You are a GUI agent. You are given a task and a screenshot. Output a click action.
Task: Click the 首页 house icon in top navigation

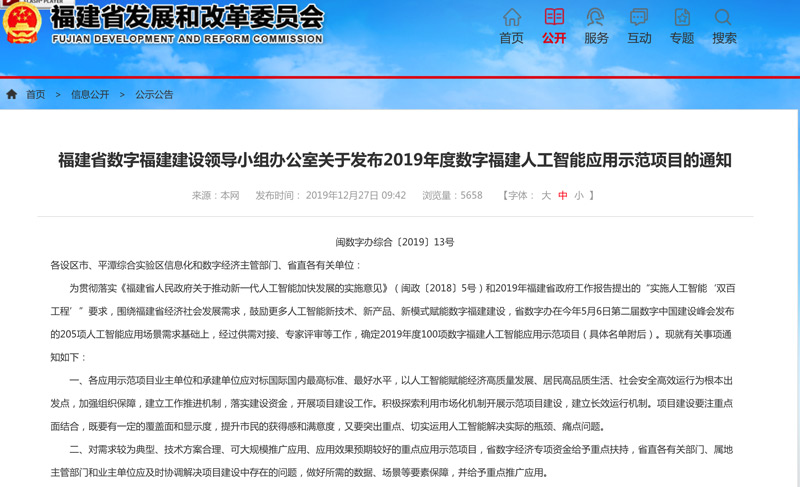coord(511,18)
